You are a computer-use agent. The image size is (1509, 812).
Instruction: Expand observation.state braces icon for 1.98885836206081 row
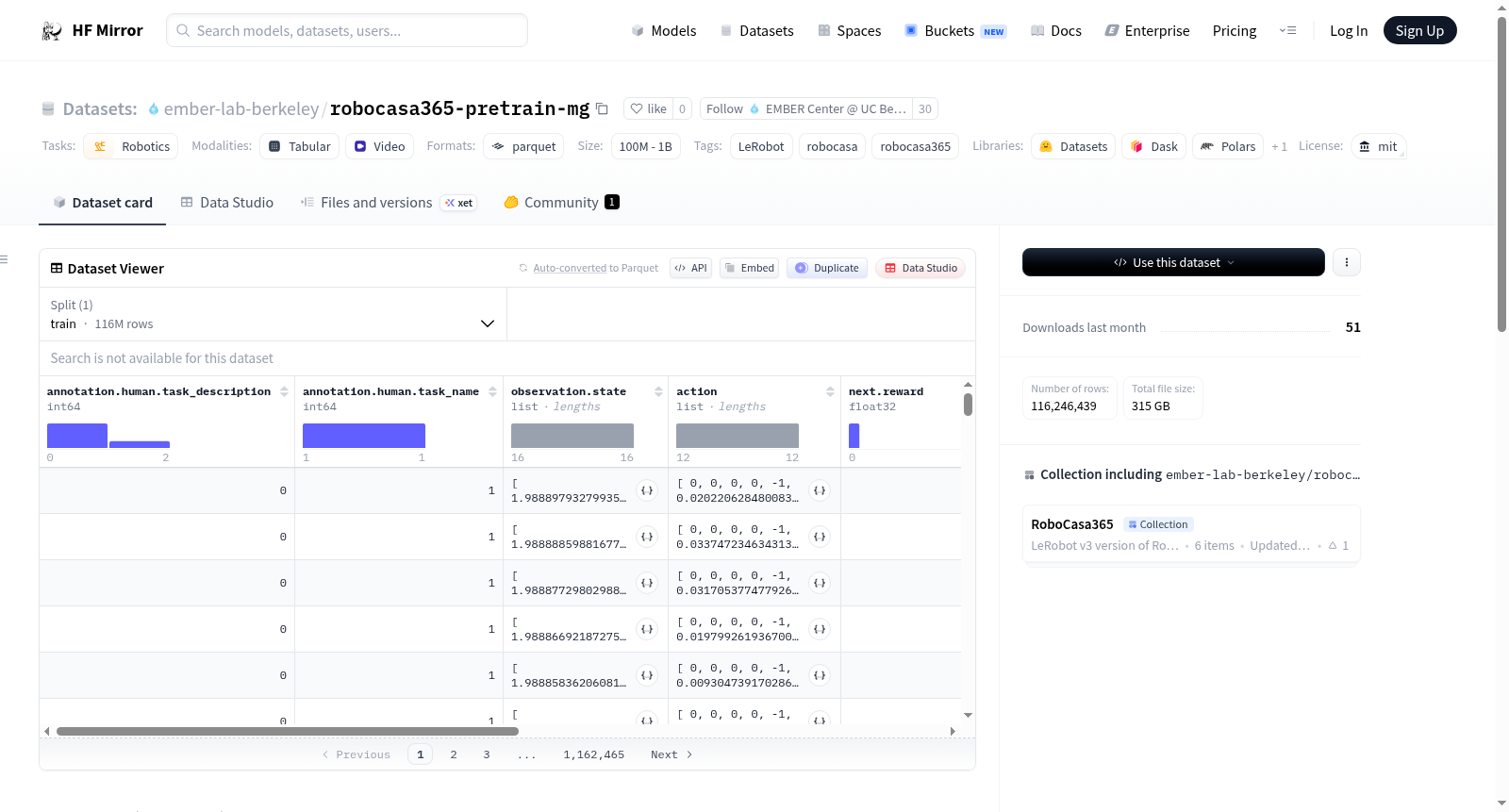point(647,675)
